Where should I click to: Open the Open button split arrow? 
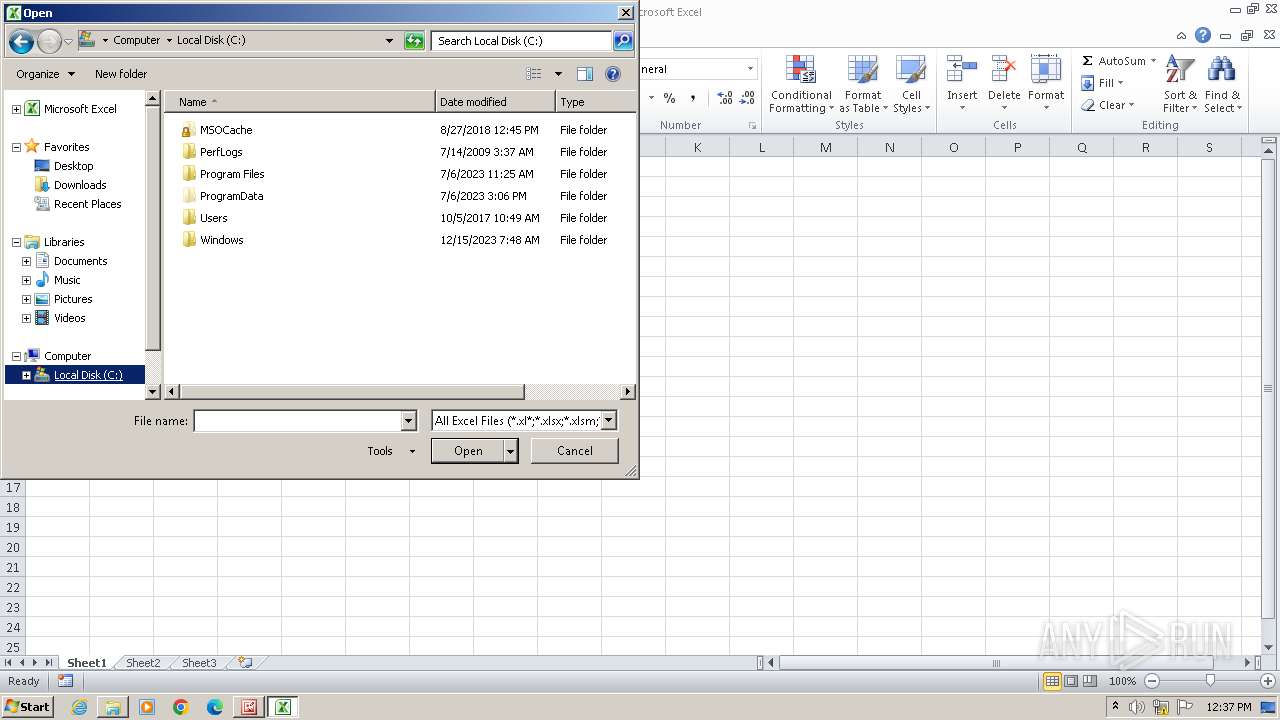[510, 451]
